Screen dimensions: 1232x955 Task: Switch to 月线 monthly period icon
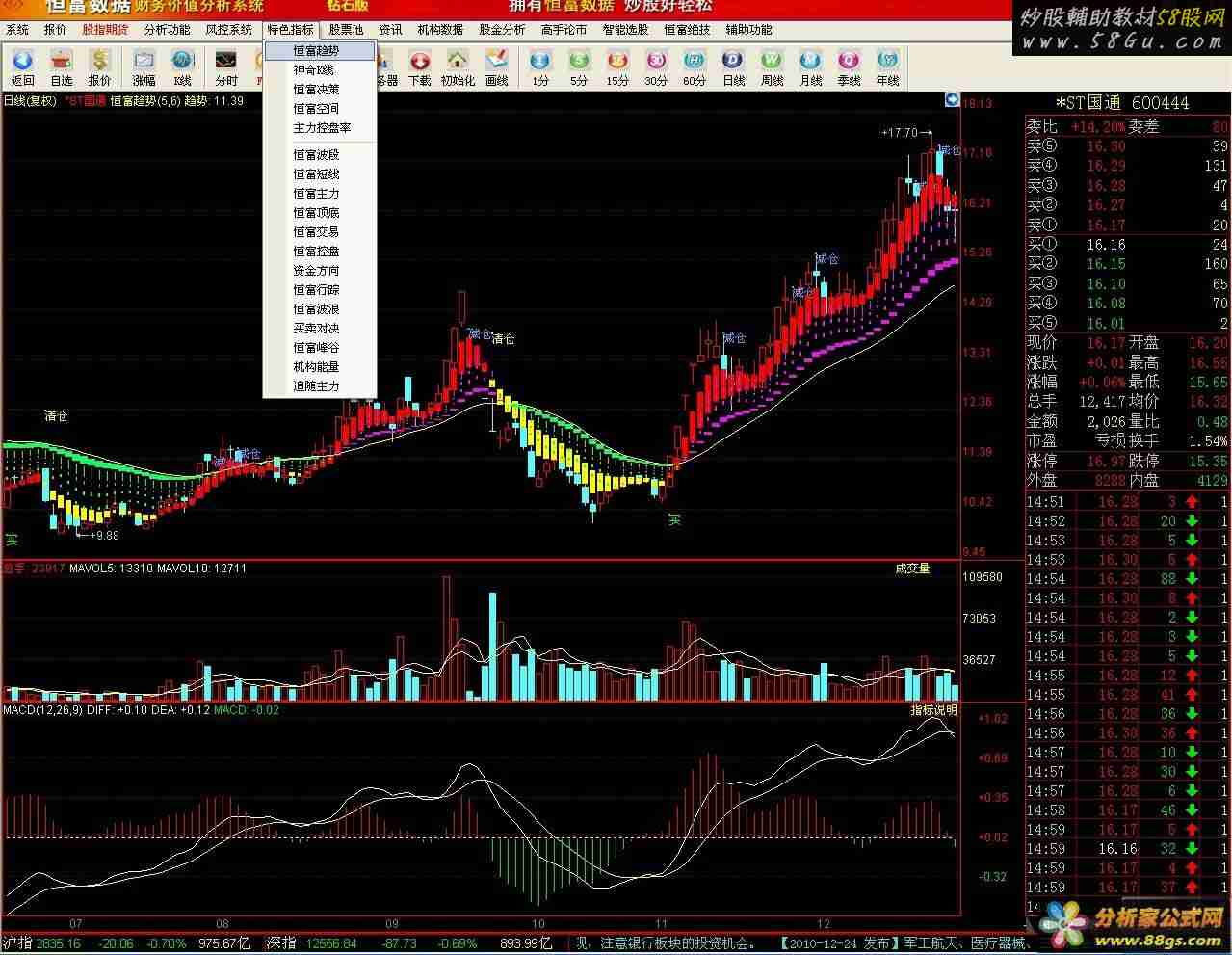point(810,67)
